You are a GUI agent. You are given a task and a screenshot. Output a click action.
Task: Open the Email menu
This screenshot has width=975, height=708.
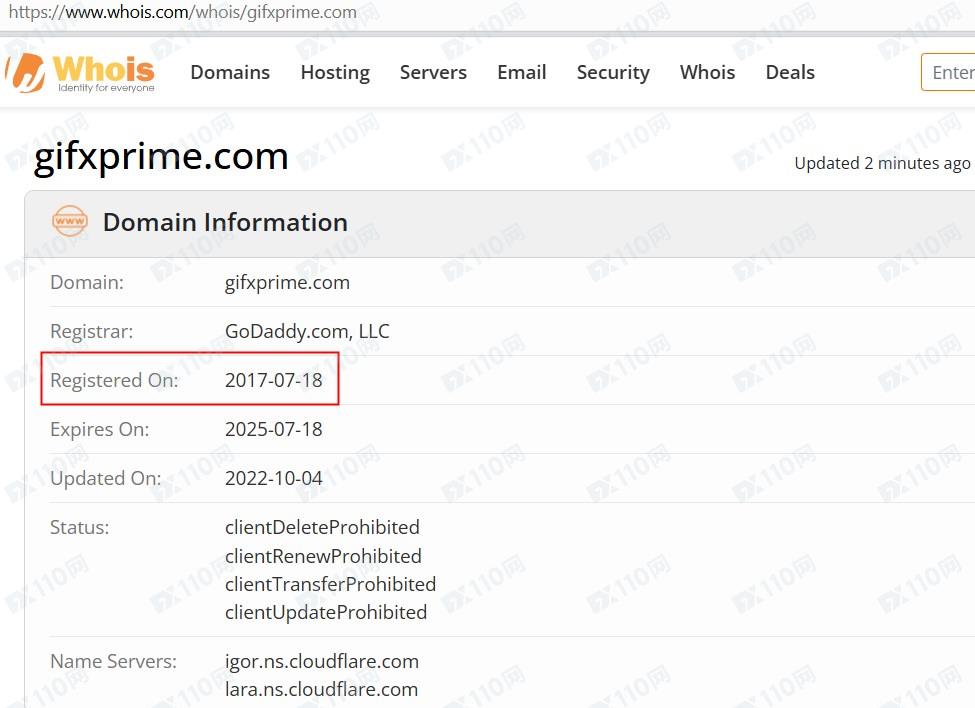point(521,73)
